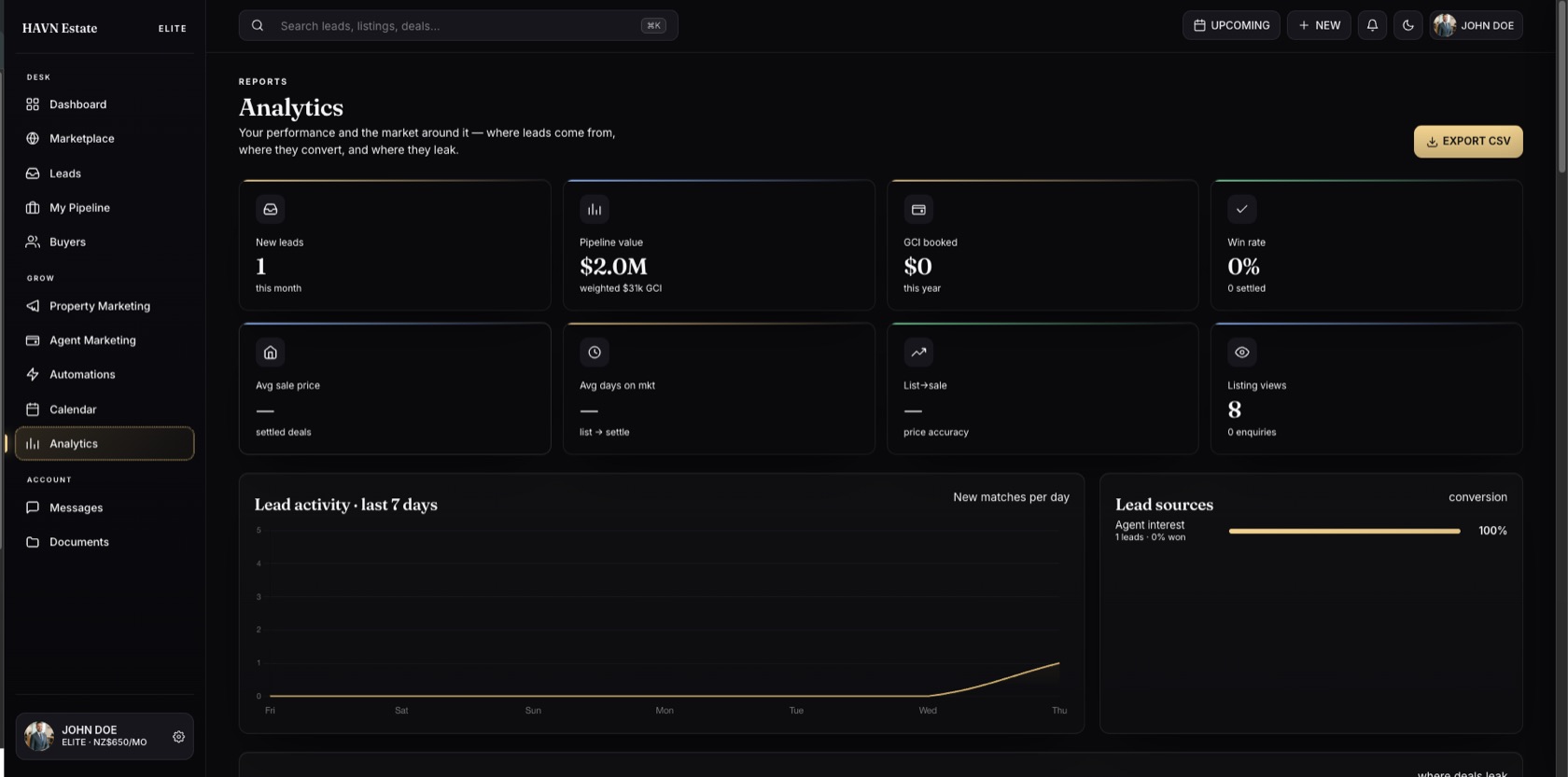Click the 'Thu' label on chart axis
This screenshot has height=777, width=1568.
click(x=1059, y=711)
